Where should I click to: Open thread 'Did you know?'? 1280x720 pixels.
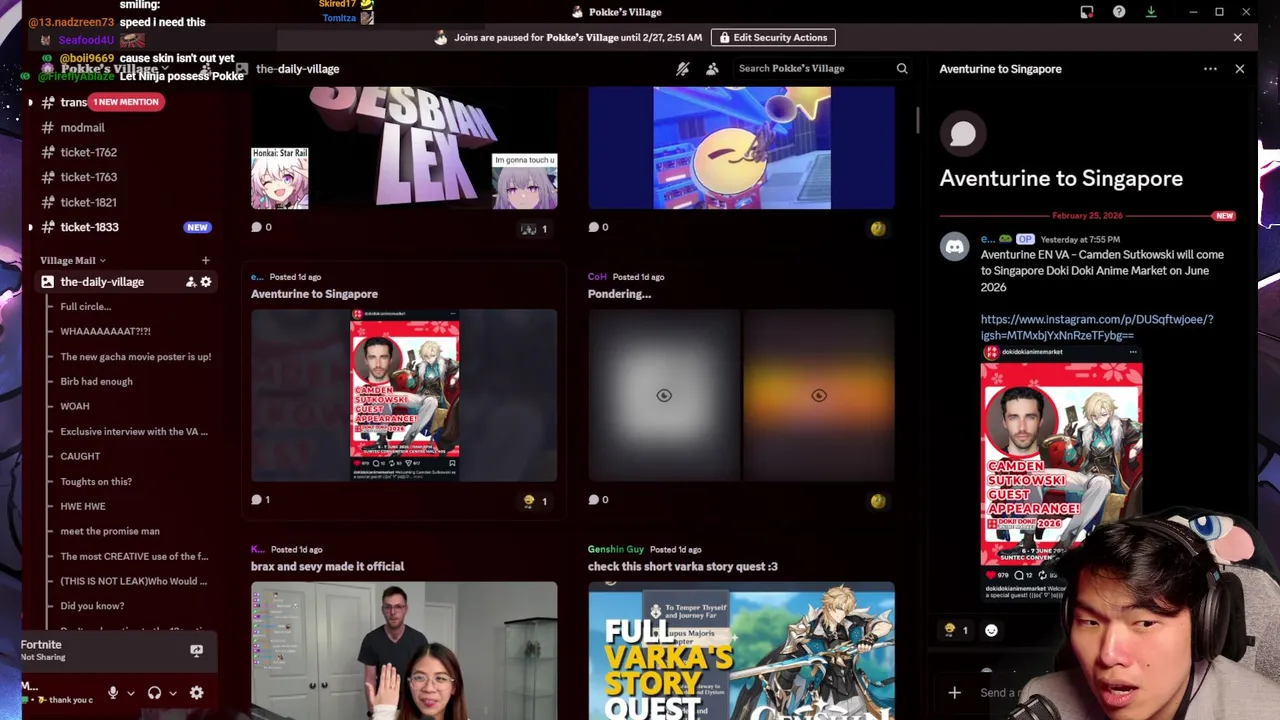point(92,606)
